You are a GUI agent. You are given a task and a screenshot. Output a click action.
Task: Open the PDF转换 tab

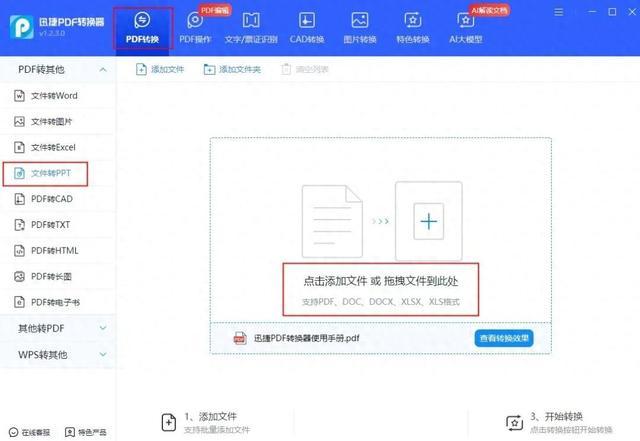click(142, 28)
